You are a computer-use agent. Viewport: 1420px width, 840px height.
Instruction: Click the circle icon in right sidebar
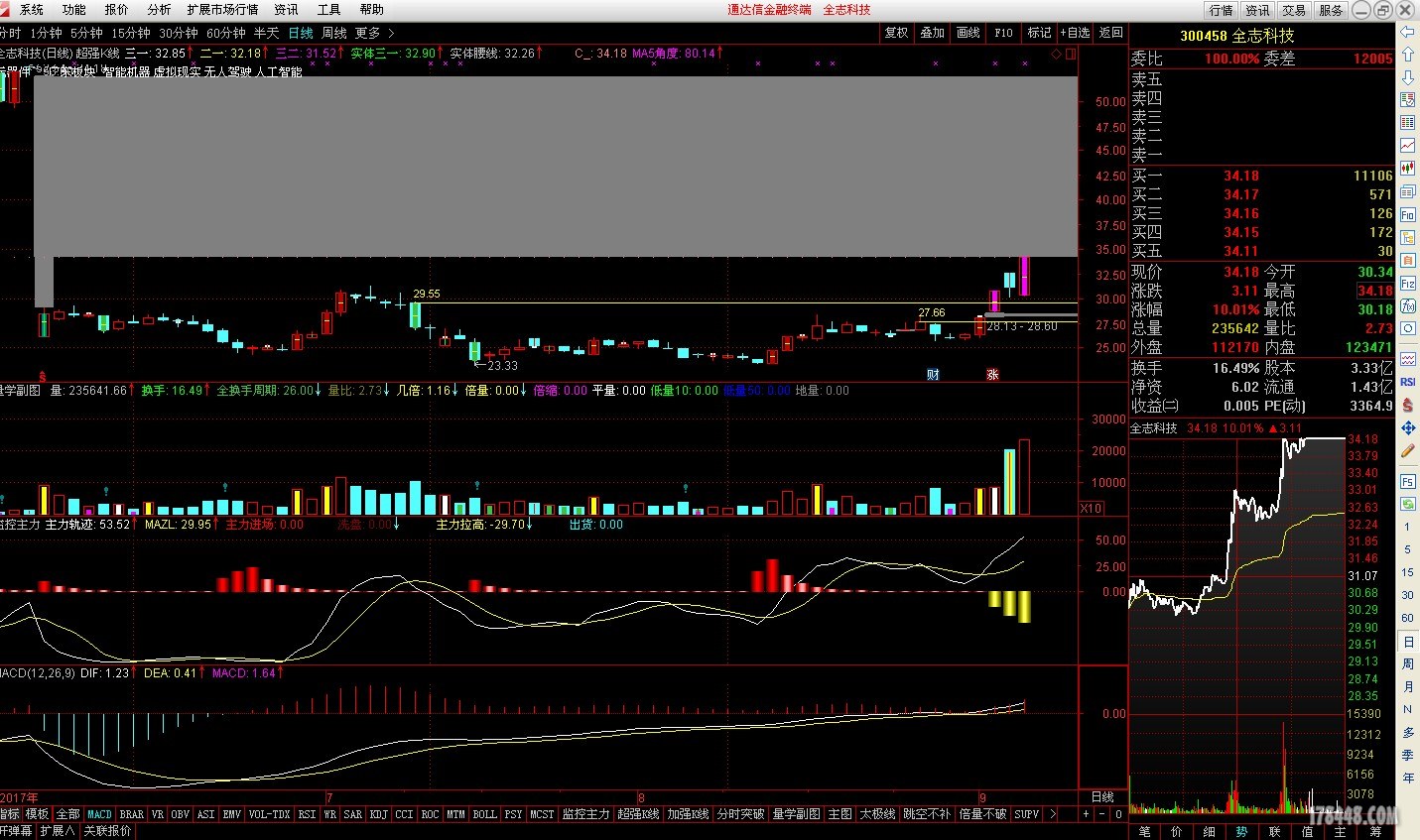click(x=1407, y=329)
